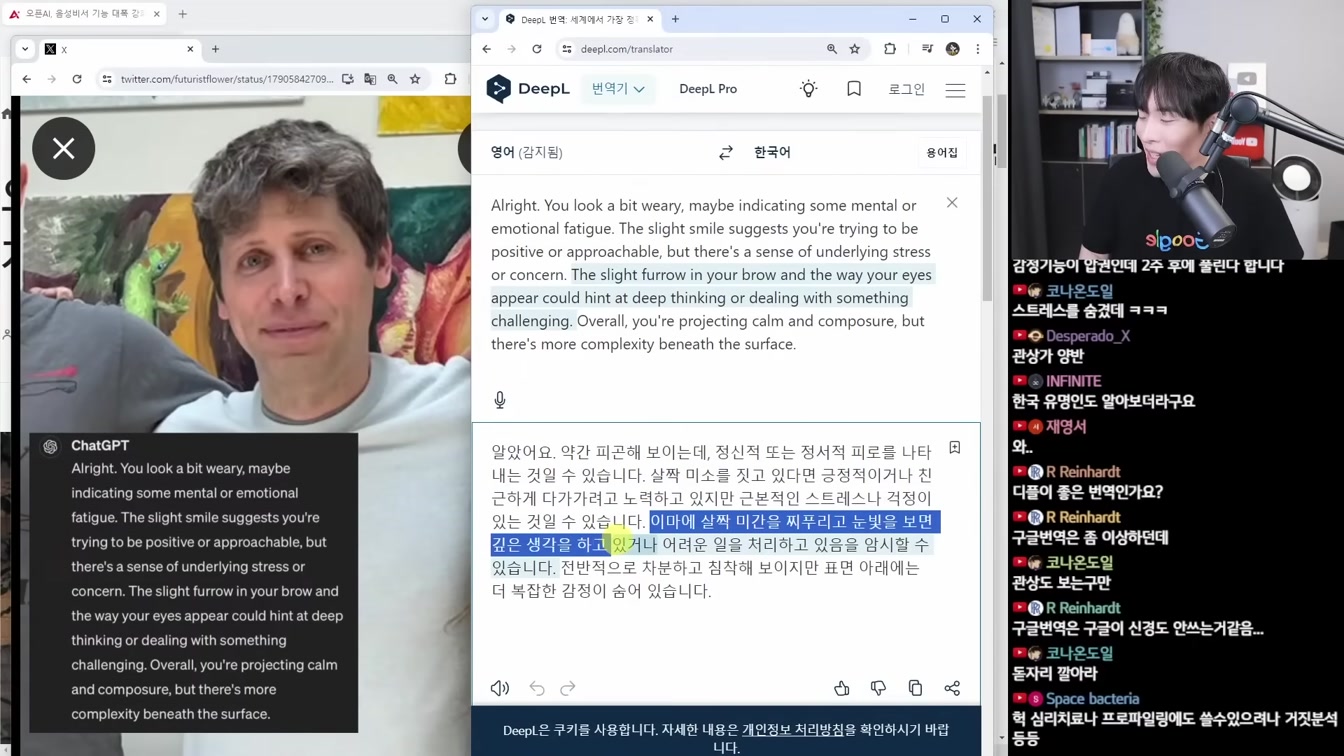Screen dimensions: 1344x756
Task: Click the twitter.com/futuristflower URL bar
Action: pyautogui.click(x=227, y=79)
